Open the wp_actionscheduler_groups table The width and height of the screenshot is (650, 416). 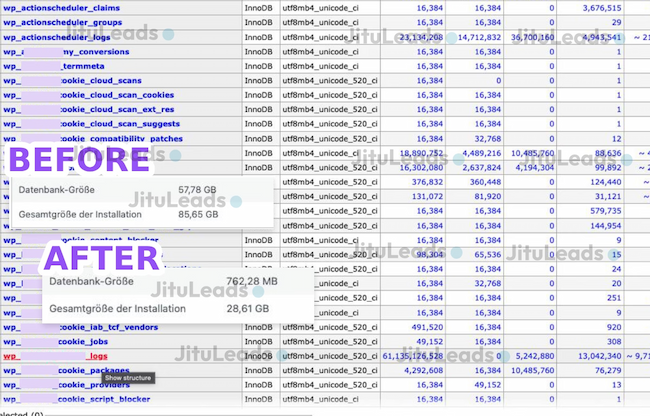point(63,22)
